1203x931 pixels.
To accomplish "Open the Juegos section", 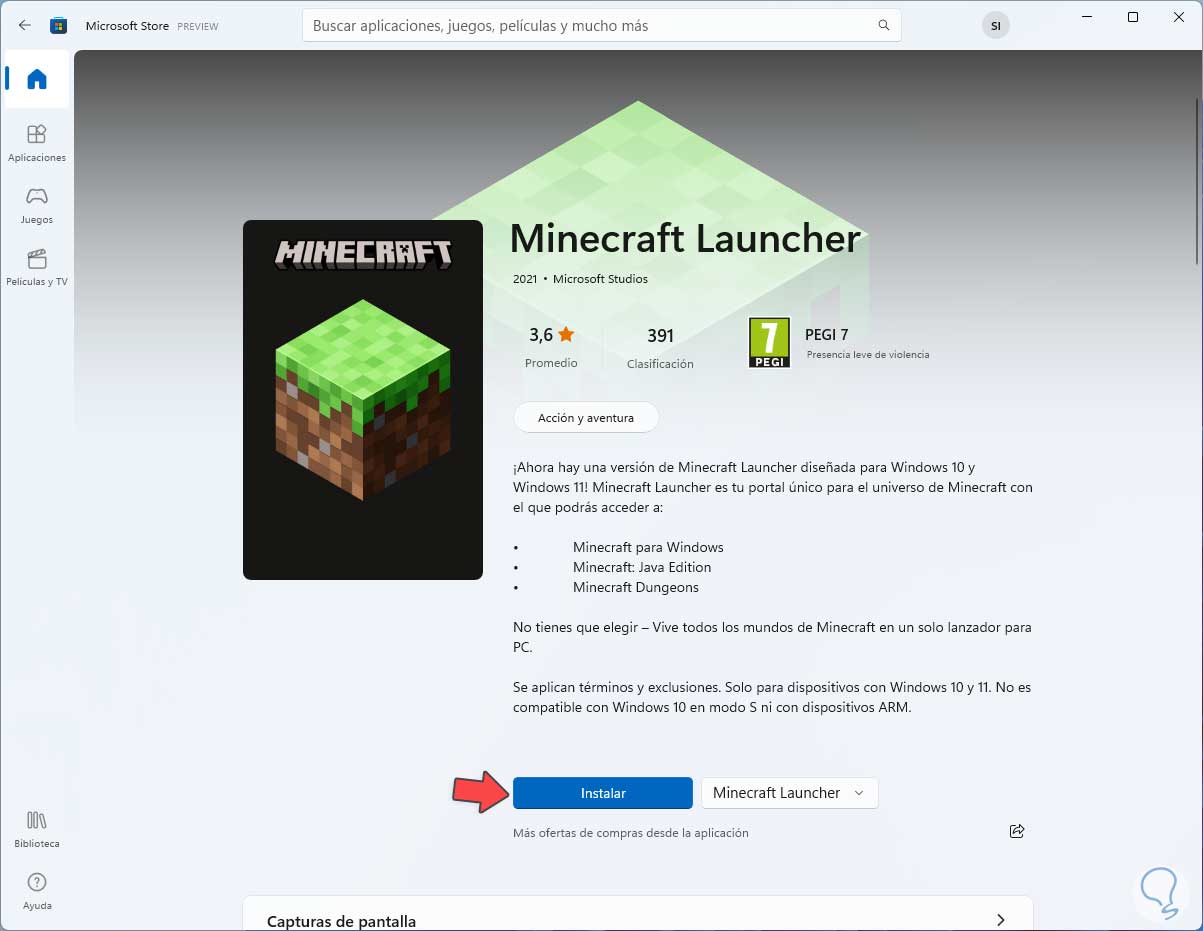I will click(x=37, y=205).
